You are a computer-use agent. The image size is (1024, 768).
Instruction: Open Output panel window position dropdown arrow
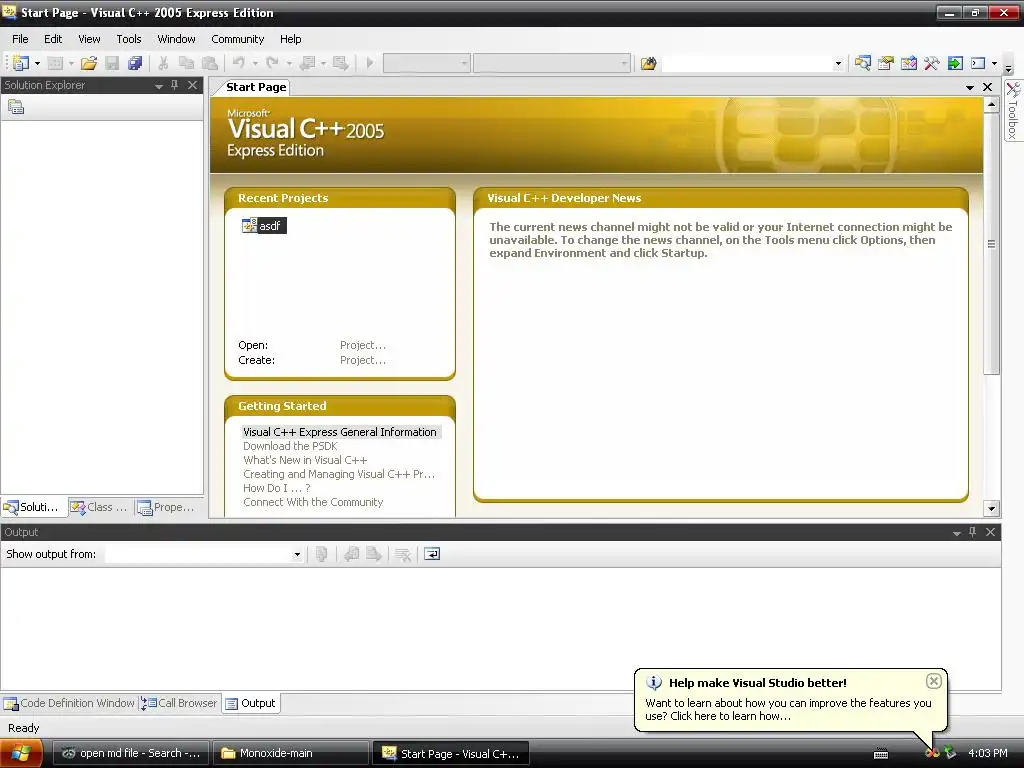coord(957,533)
